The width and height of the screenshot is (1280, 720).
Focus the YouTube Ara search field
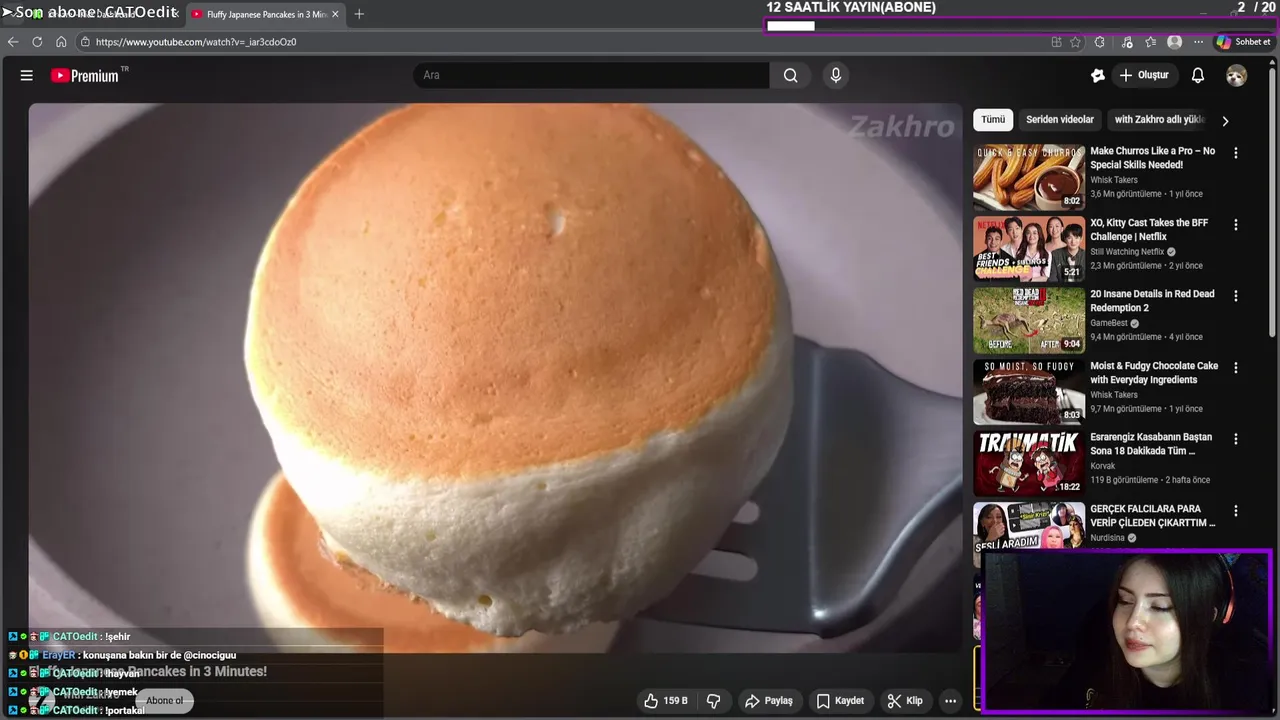tap(591, 75)
